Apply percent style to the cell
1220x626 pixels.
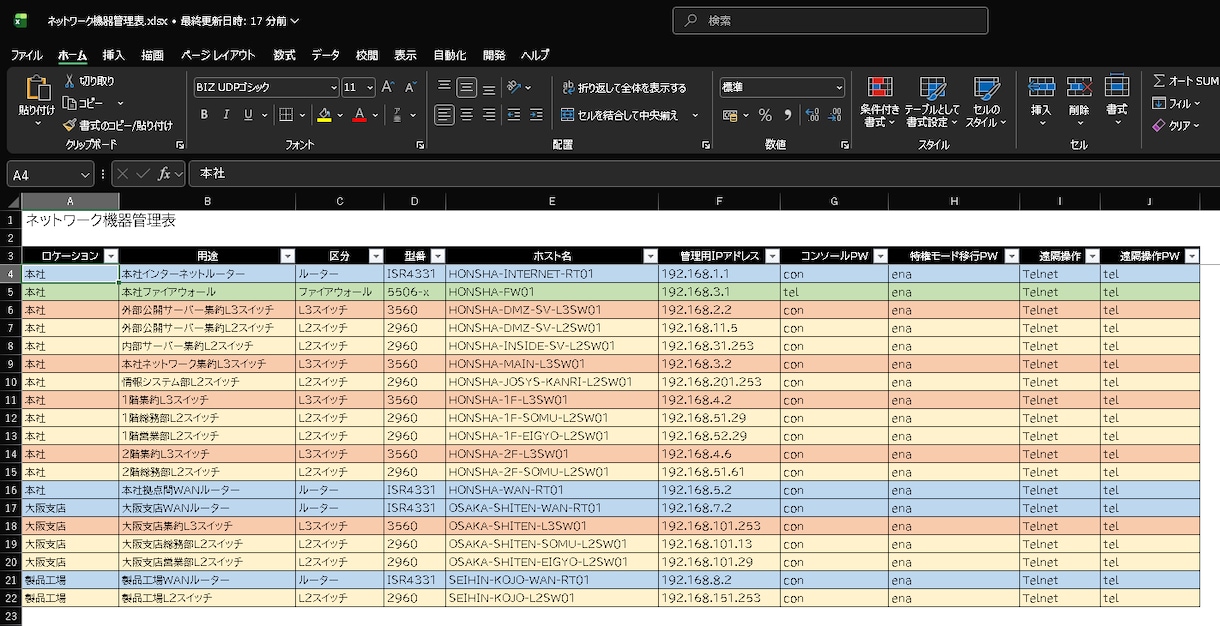(x=765, y=115)
